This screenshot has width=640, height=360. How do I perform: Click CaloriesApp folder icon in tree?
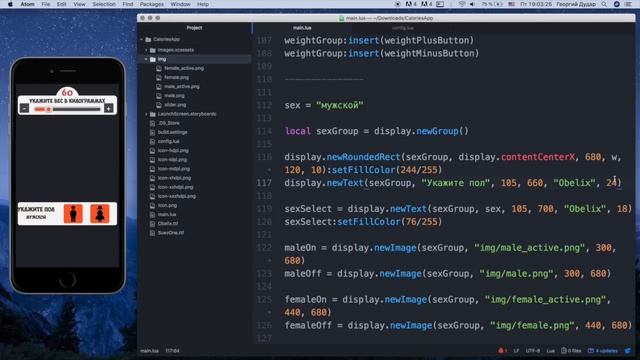[148, 39]
